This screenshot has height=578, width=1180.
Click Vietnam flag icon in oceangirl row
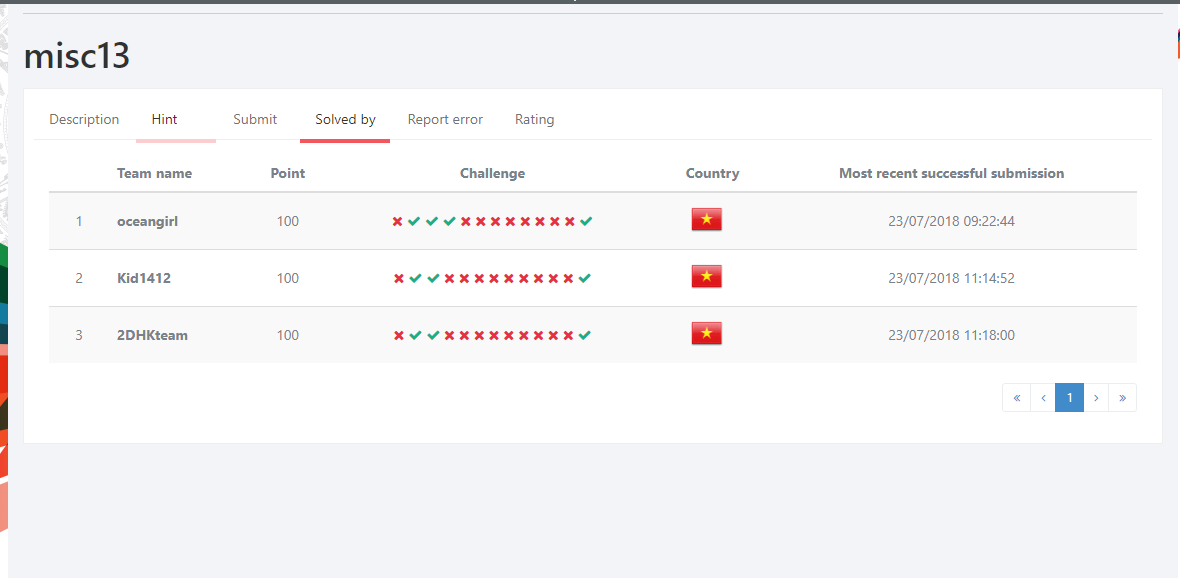pos(706,220)
